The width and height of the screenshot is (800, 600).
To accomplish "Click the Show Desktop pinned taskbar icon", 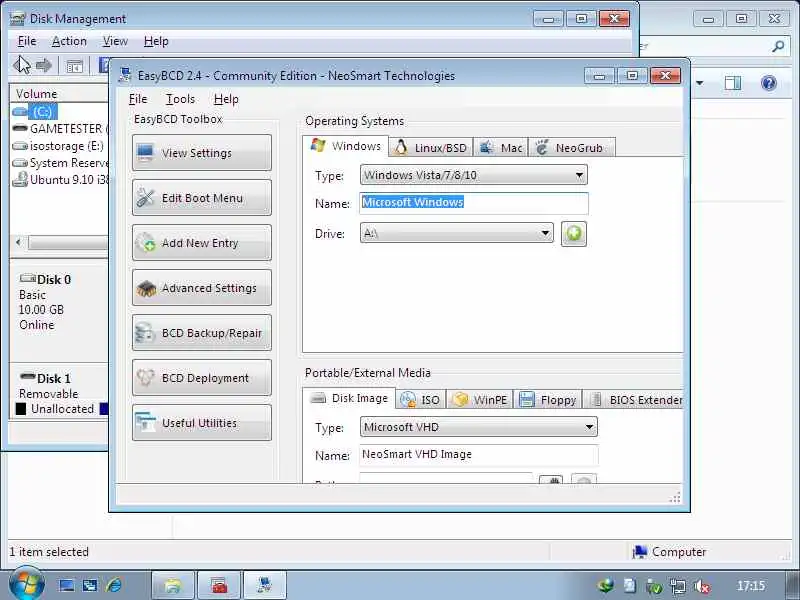I will [66, 585].
